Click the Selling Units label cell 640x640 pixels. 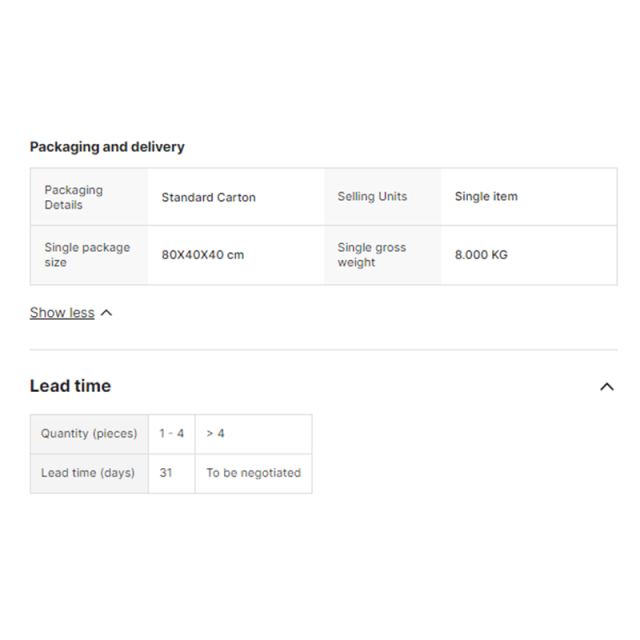click(x=382, y=197)
